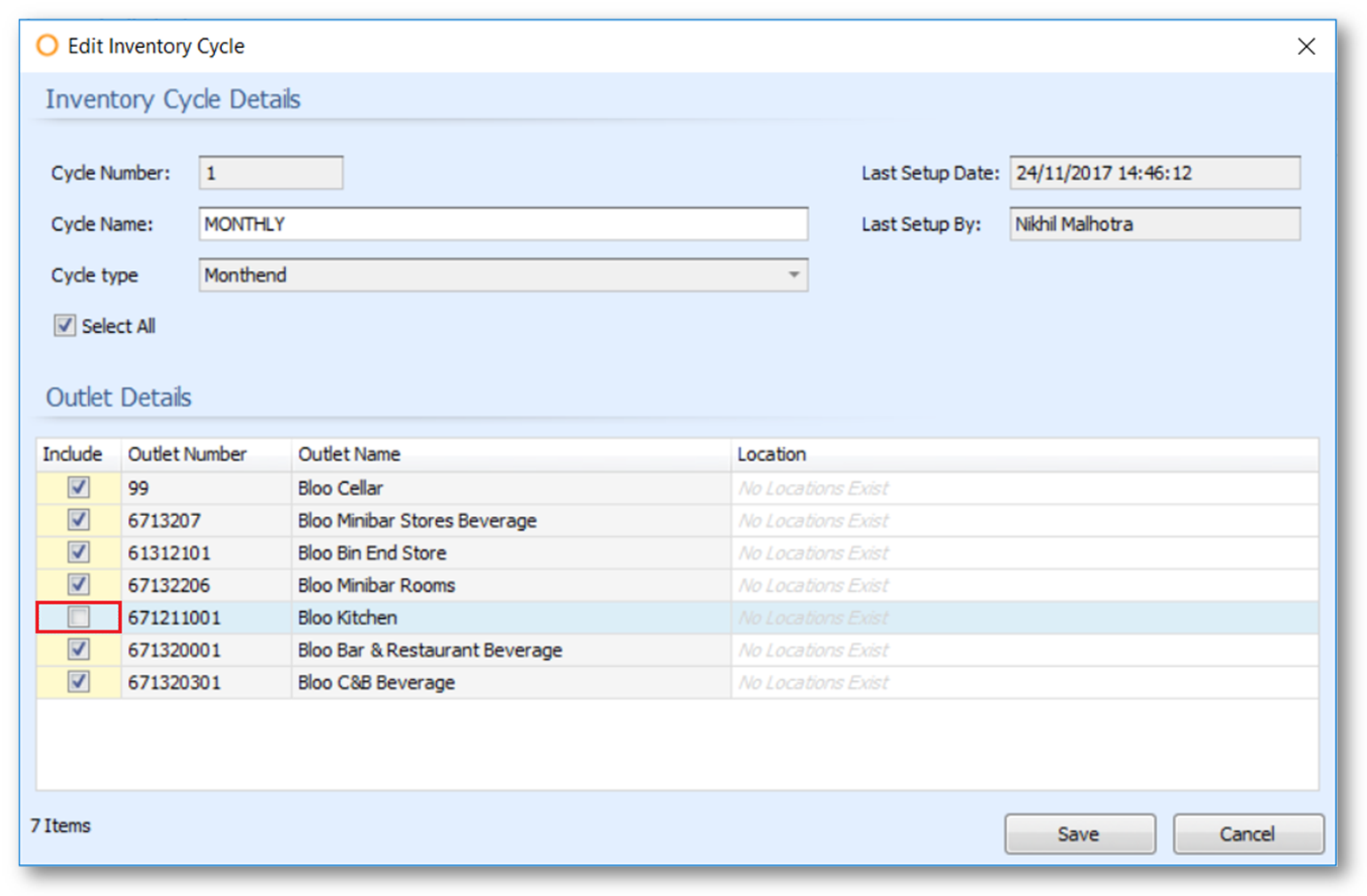This screenshot has width=1367, height=896.
Task: Select the Bloo Kitchen outlet name cell
Action: point(347,618)
